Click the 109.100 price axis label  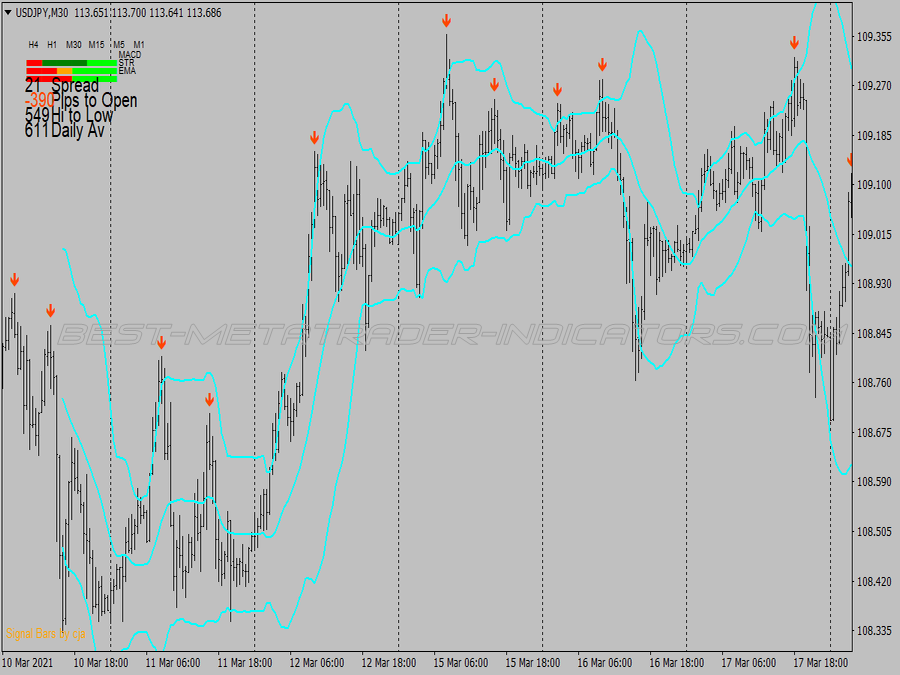[874, 185]
